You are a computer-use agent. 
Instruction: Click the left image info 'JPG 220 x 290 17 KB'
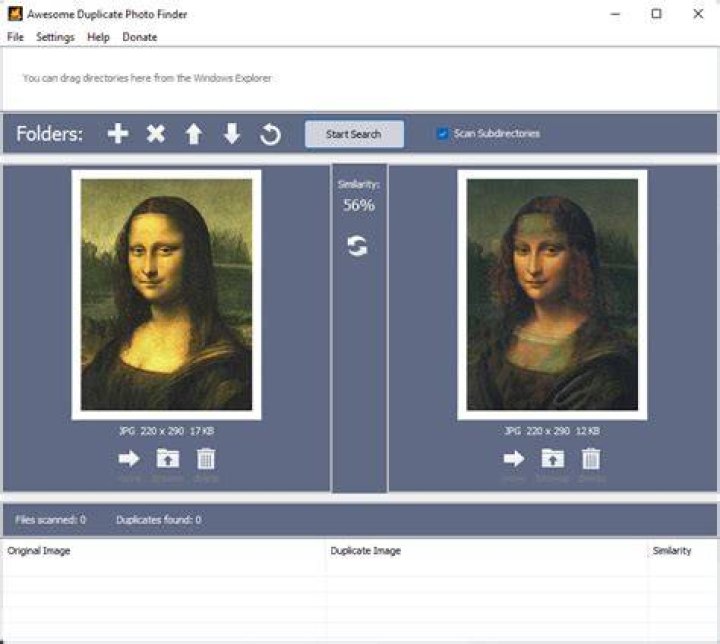point(166,431)
